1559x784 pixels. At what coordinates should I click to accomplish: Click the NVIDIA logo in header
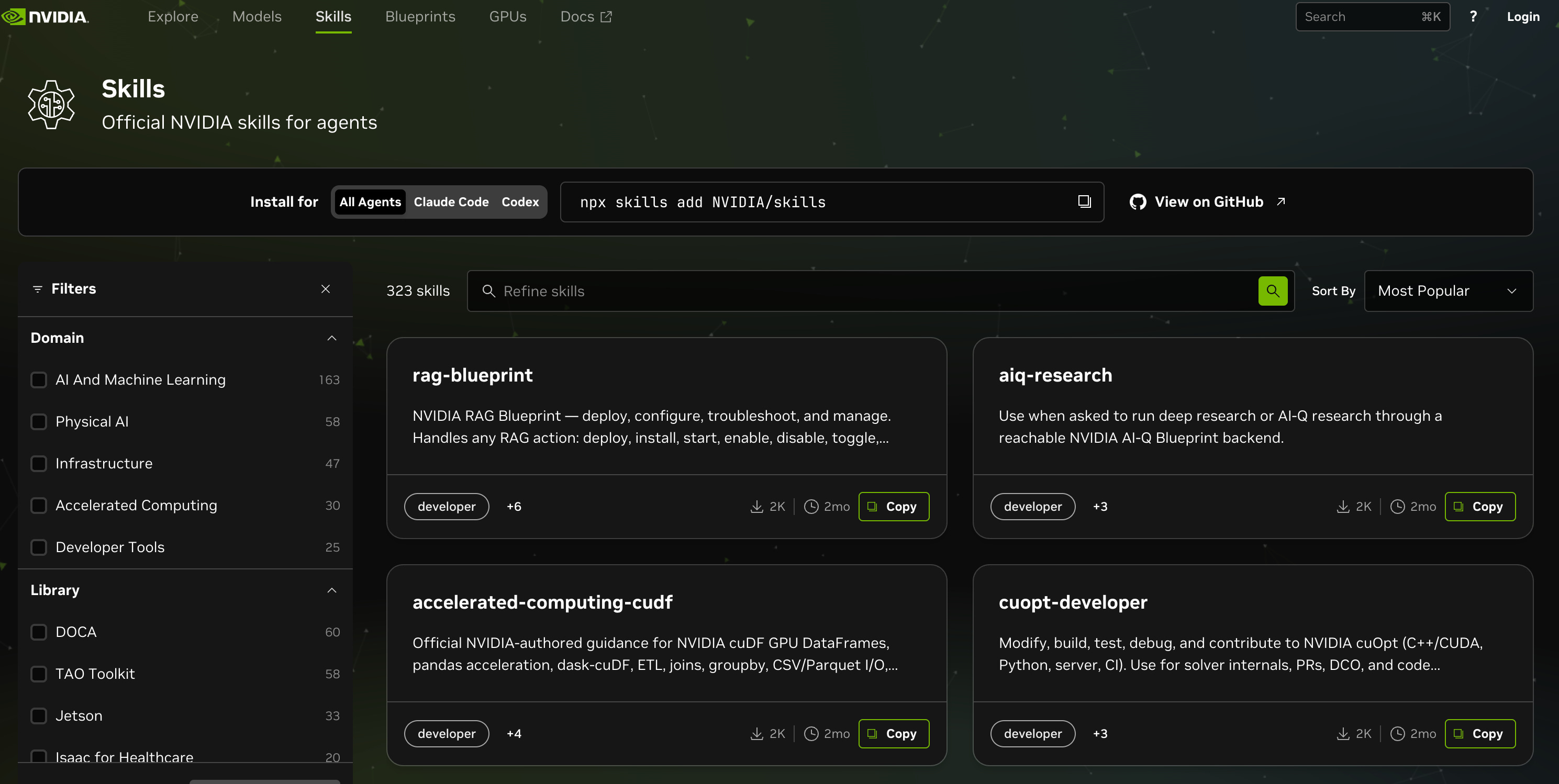click(45, 16)
